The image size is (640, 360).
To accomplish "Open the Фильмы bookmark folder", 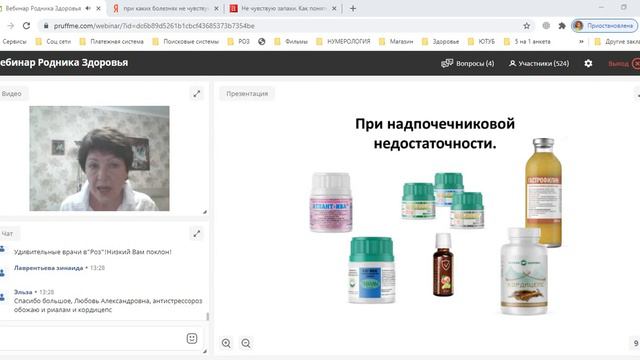I will (x=291, y=42).
